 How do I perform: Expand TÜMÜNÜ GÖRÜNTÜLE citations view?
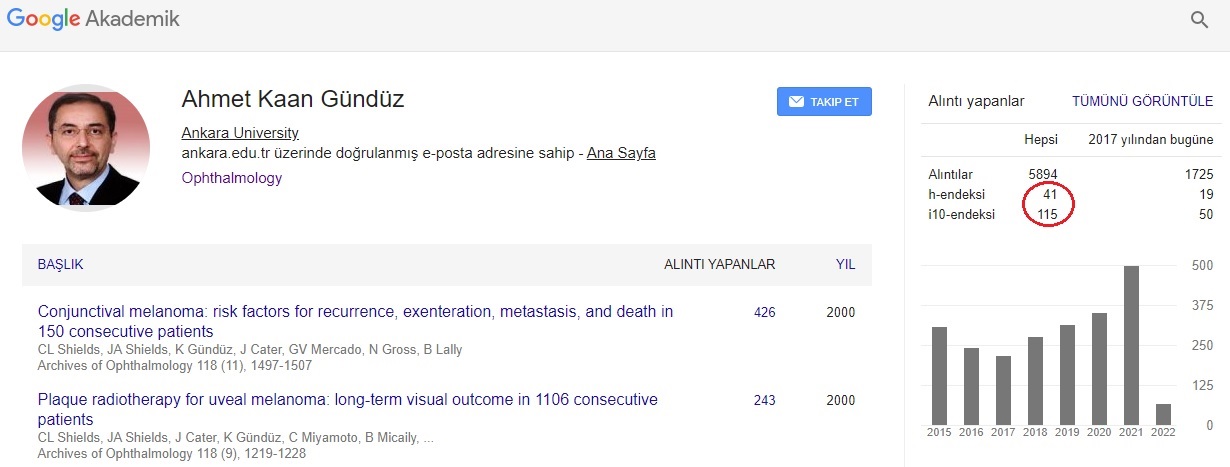(x=1143, y=102)
